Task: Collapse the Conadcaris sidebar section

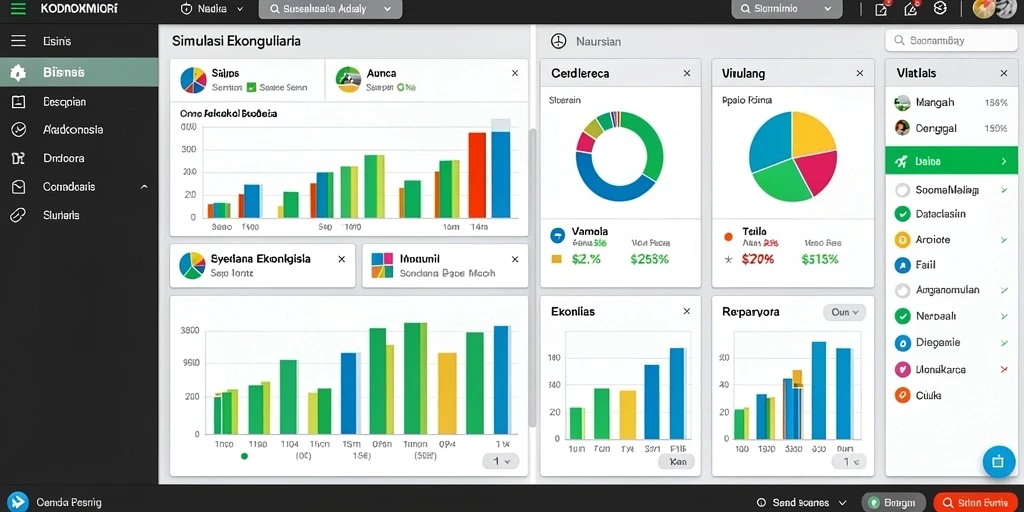Action: point(144,187)
